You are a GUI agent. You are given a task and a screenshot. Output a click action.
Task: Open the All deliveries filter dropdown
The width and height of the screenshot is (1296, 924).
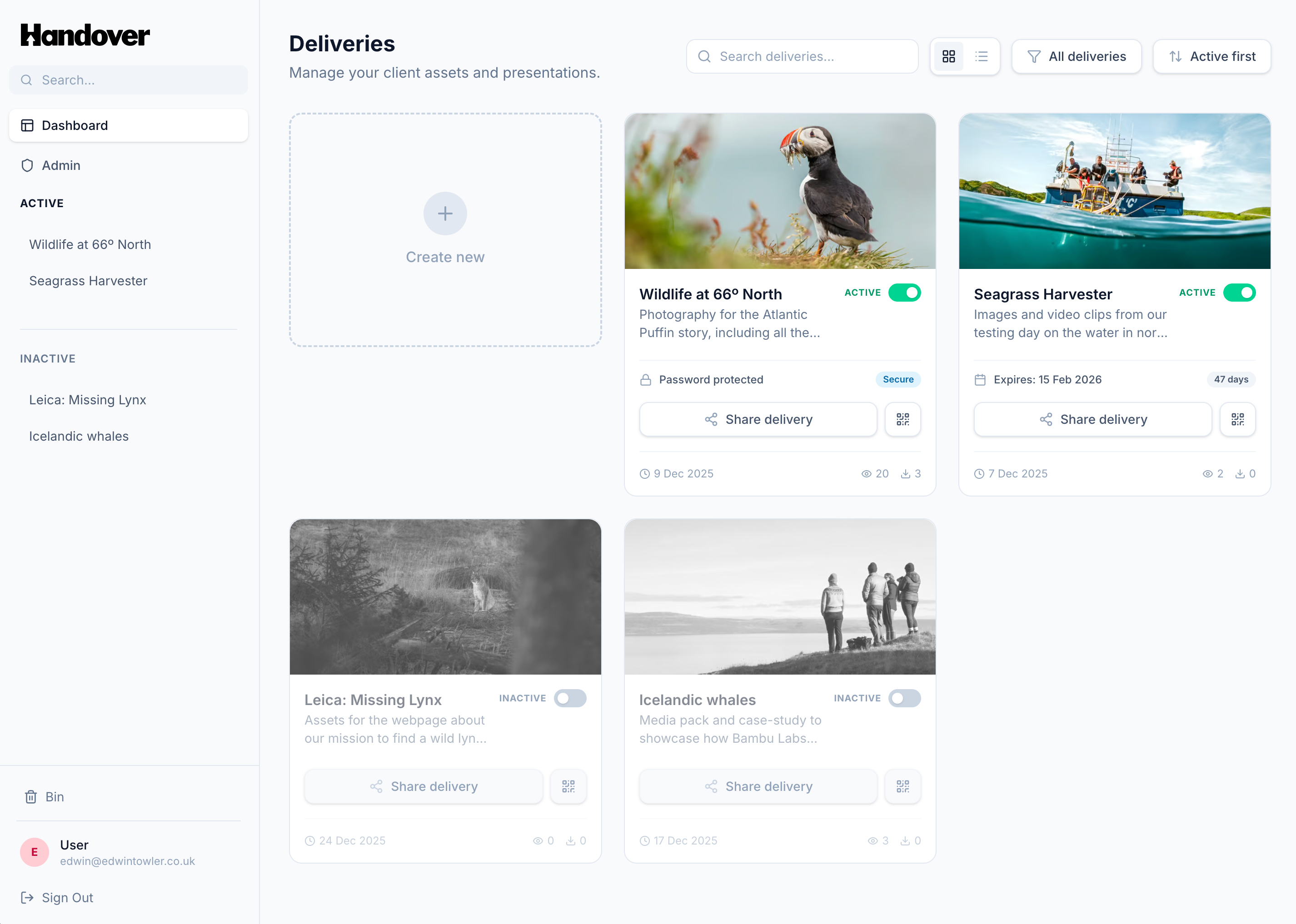tap(1076, 56)
